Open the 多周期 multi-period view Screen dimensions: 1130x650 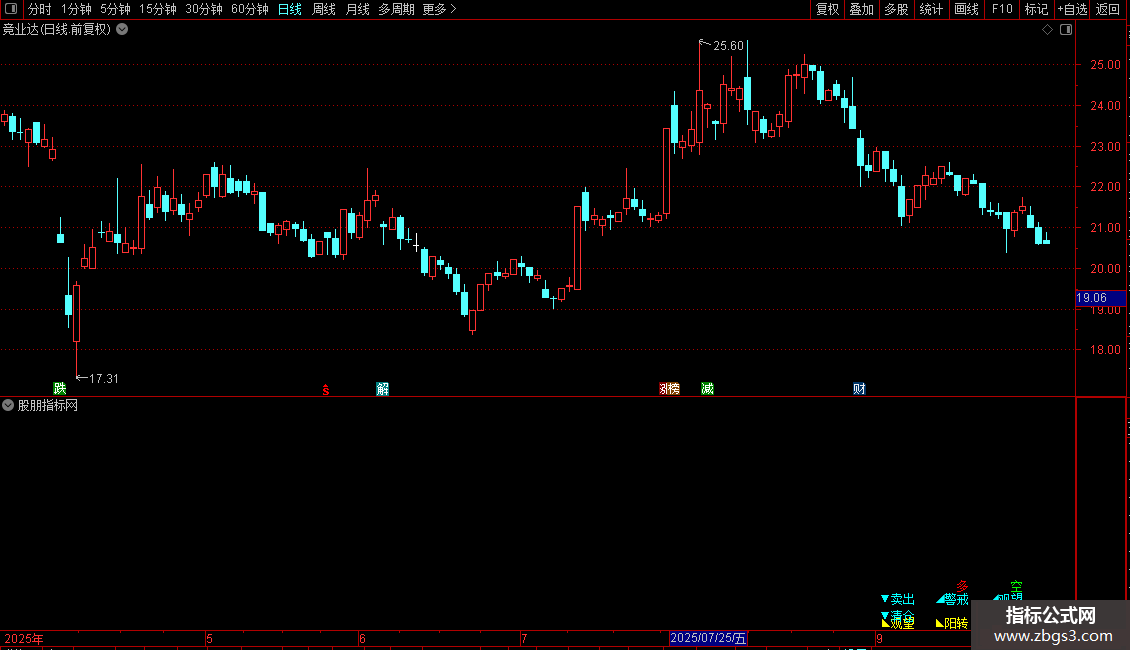click(396, 9)
